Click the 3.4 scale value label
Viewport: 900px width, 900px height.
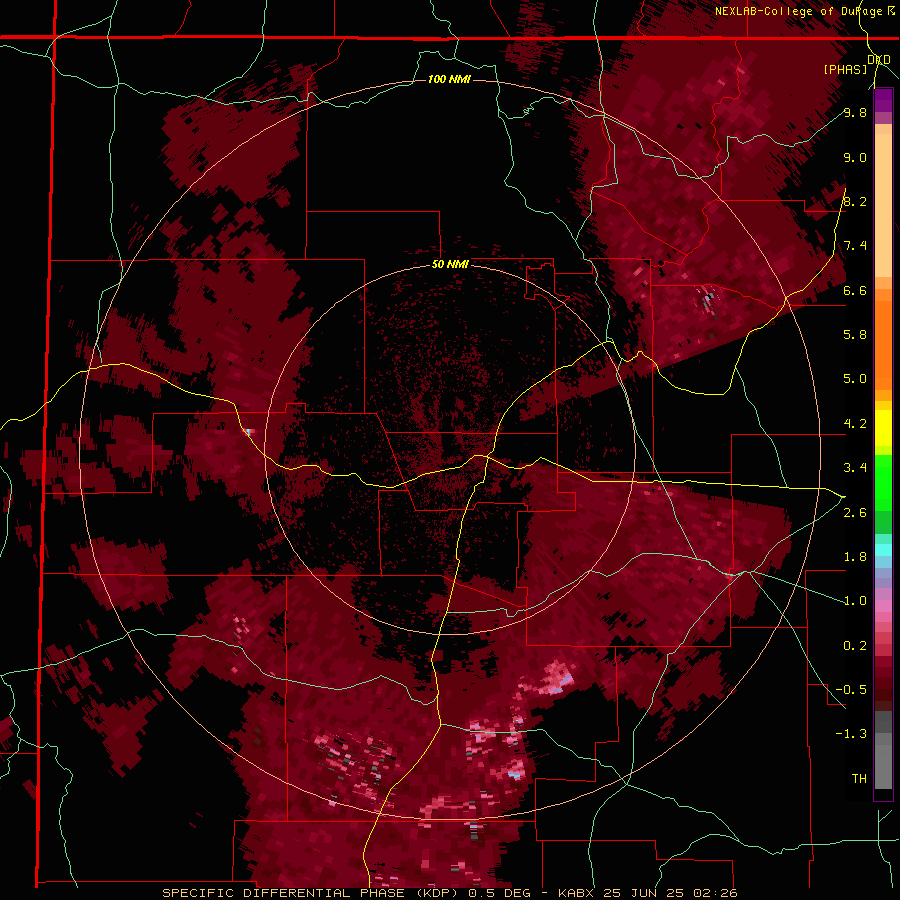(x=855, y=468)
